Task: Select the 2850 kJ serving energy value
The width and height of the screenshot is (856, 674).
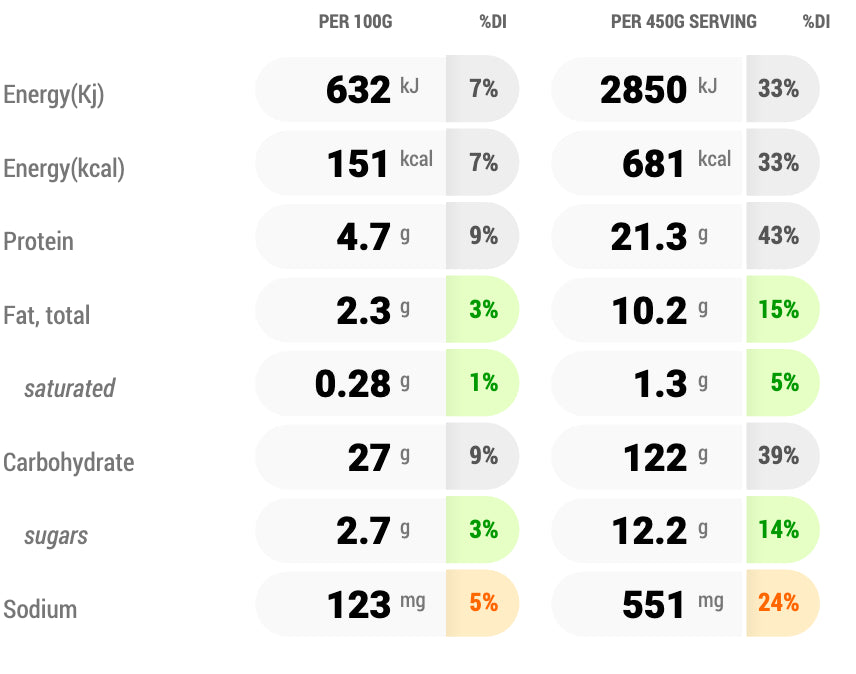Action: [644, 90]
